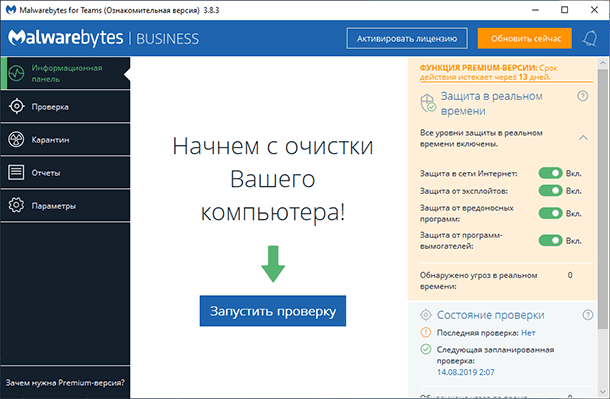Screen dimensions: 610x399
Task: Turn off Защита от вредоносных программ switch
Action: [550, 213]
